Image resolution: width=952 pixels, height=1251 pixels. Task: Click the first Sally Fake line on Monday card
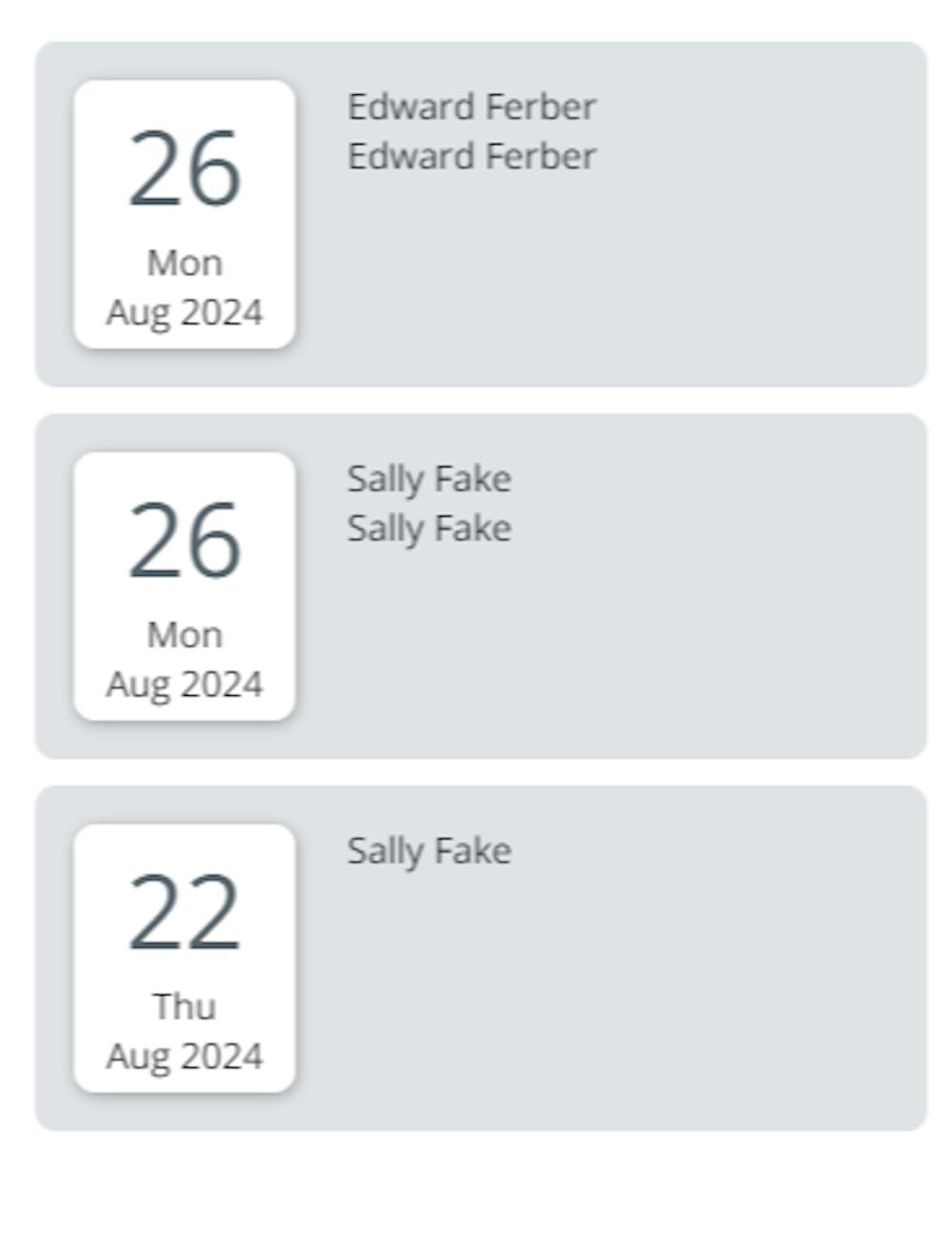click(429, 479)
